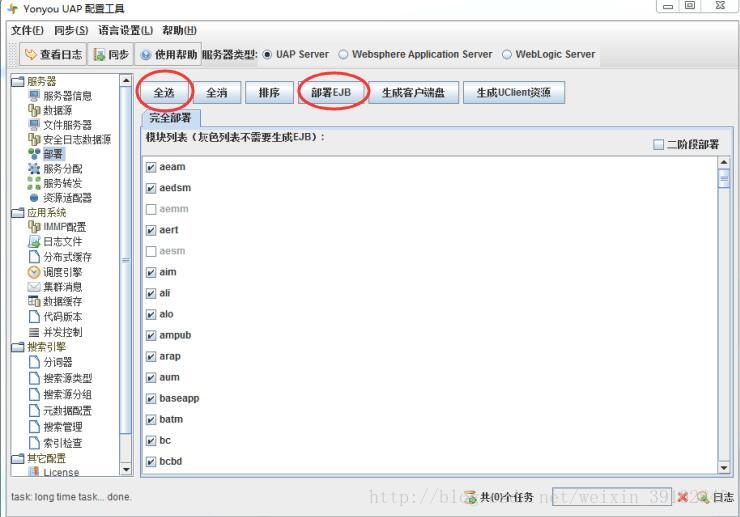This screenshot has height=517, width=740.
Task: Uncheck the baseapp module checkbox
Action: (151, 399)
